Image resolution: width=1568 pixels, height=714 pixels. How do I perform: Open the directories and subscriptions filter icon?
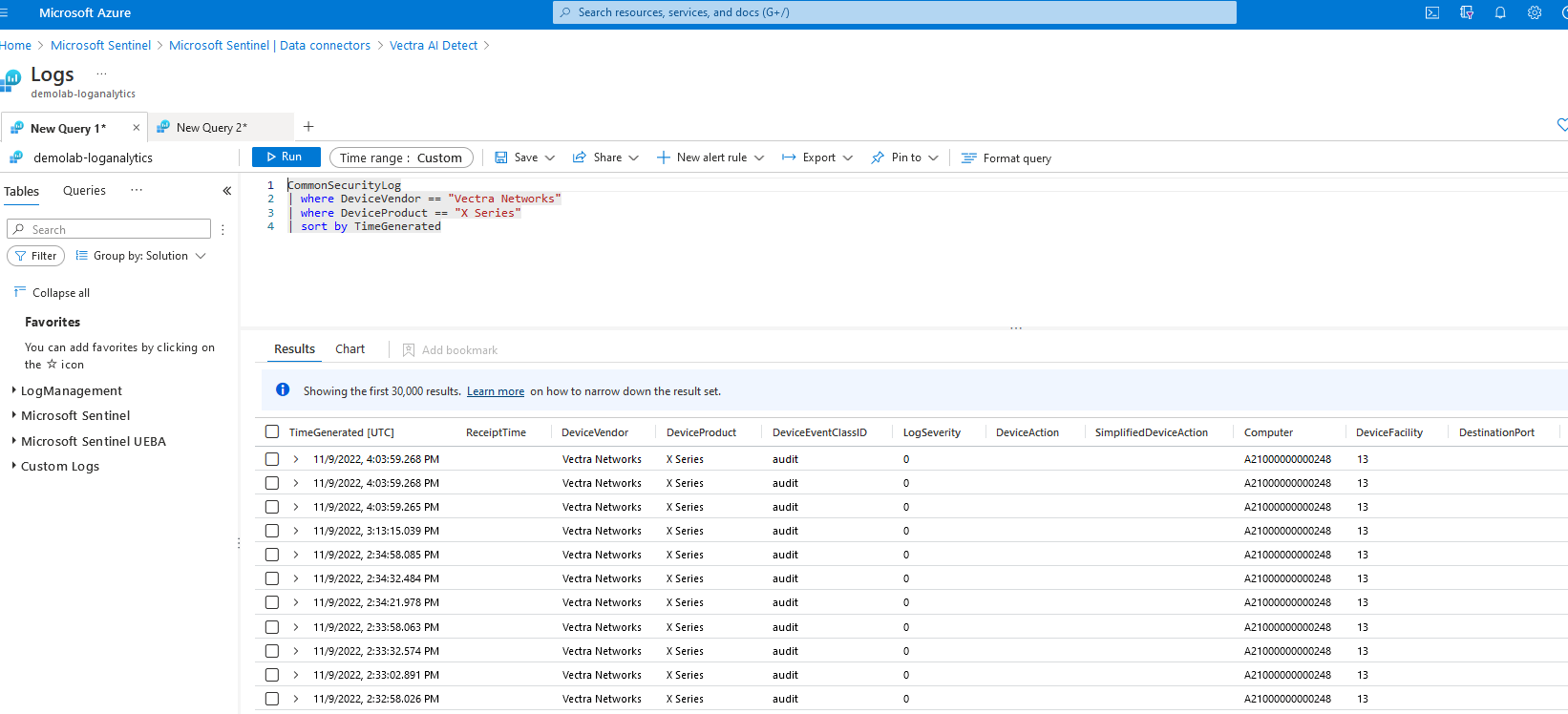point(1467,12)
